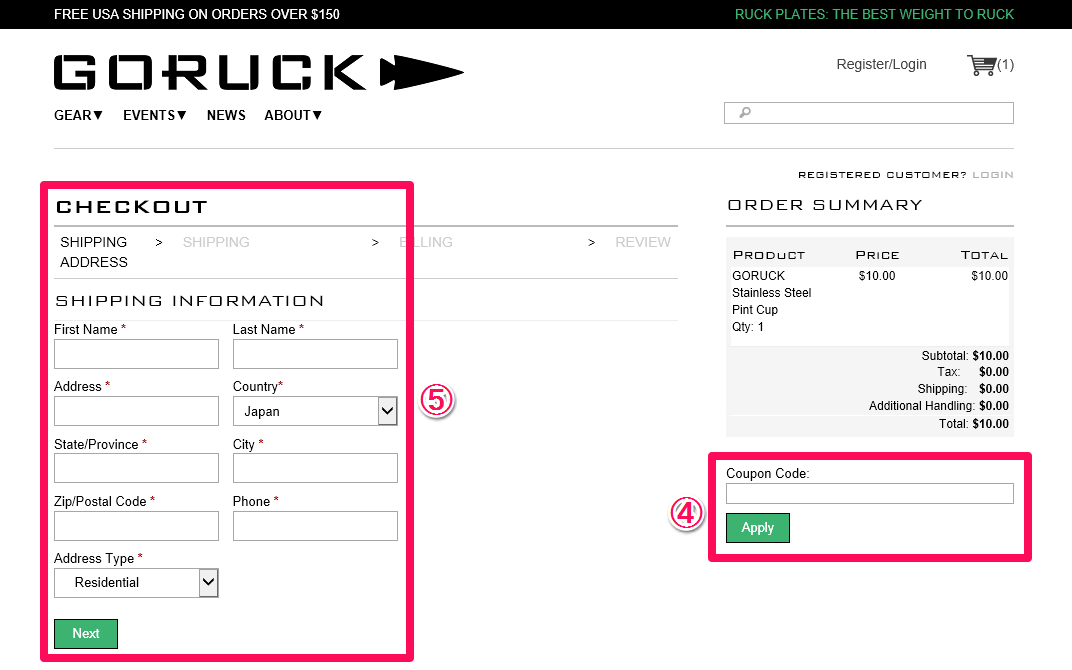Click the Phone input field
This screenshot has height=670, width=1072.
(x=315, y=526)
